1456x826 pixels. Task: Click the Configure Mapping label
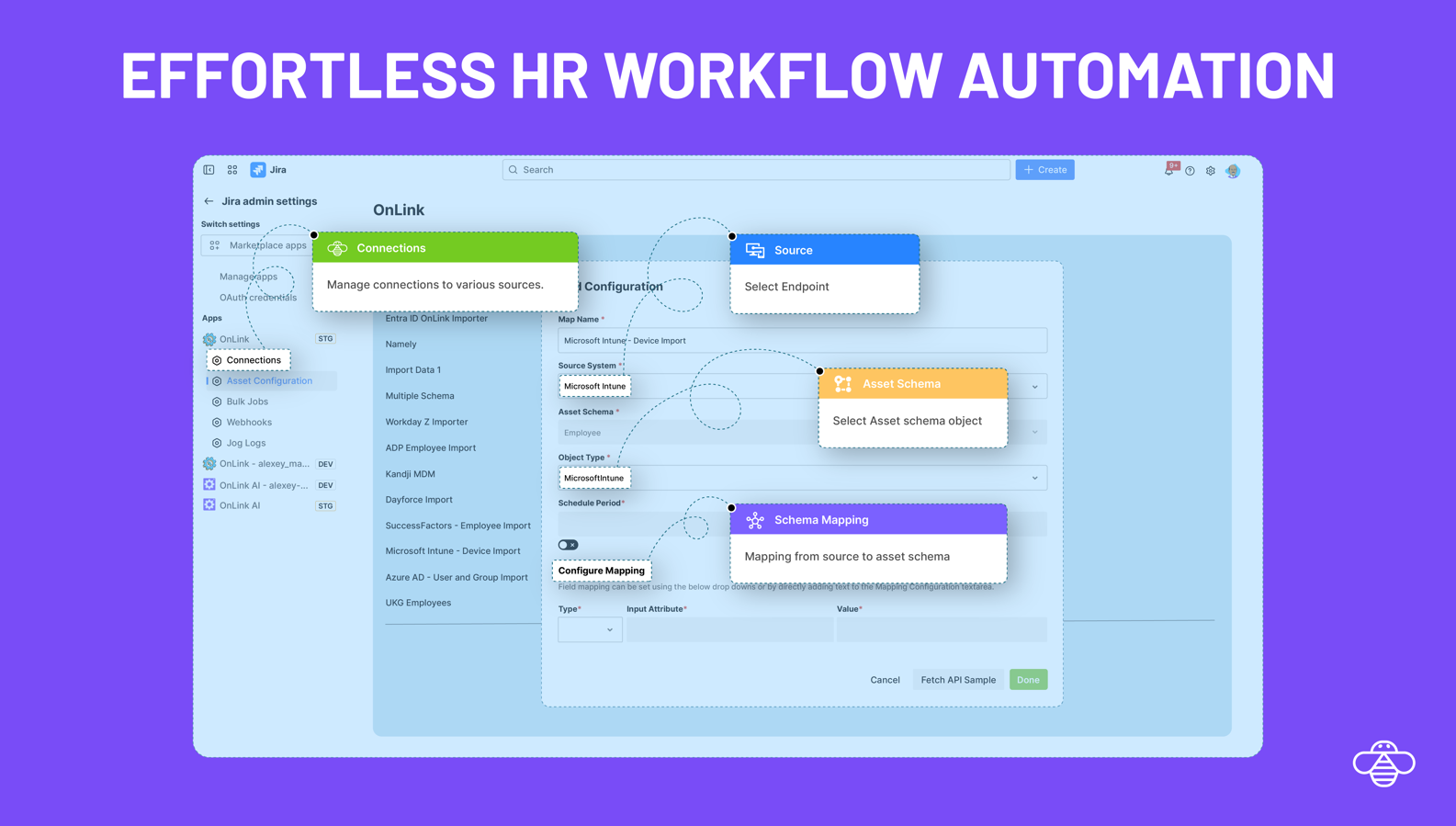pos(602,571)
